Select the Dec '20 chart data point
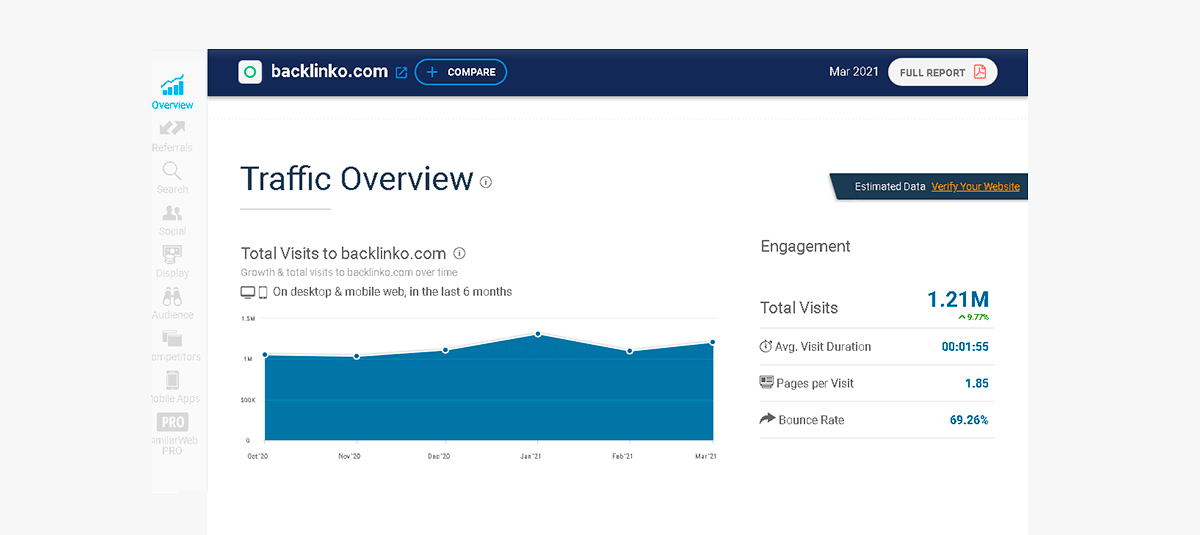1200x535 pixels. click(446, 350)
